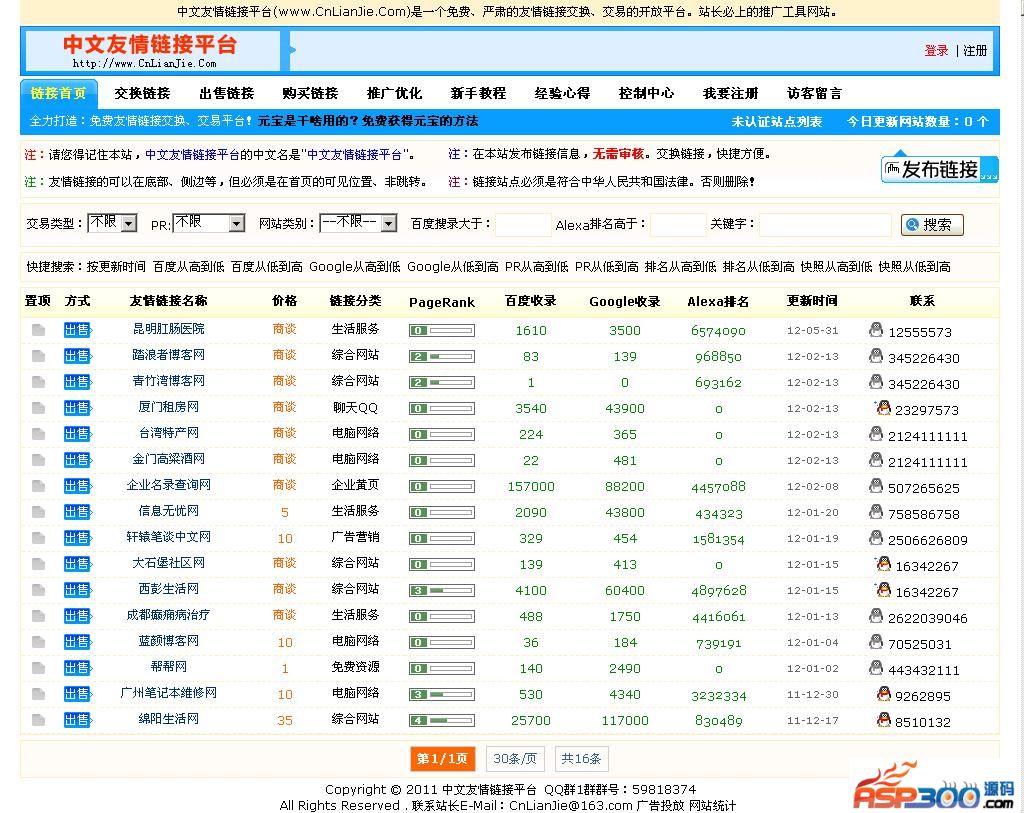The width and height of the screenshot is (1024, 813).
Task: Click the 关键字 input field
Action: click(x=824, y=224)
